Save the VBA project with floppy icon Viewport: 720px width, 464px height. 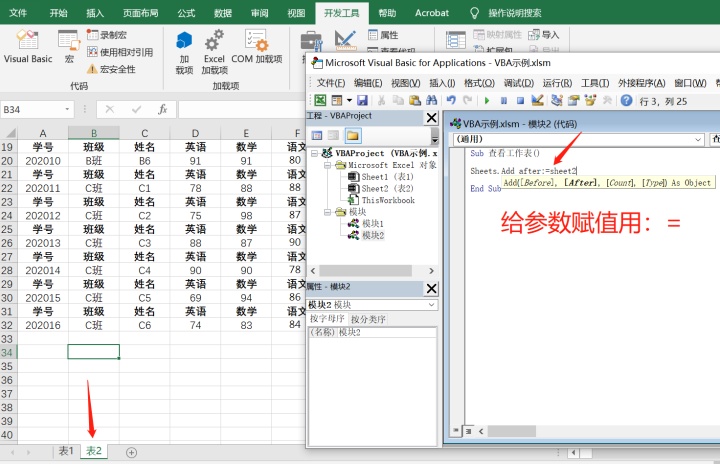point(362,100)
